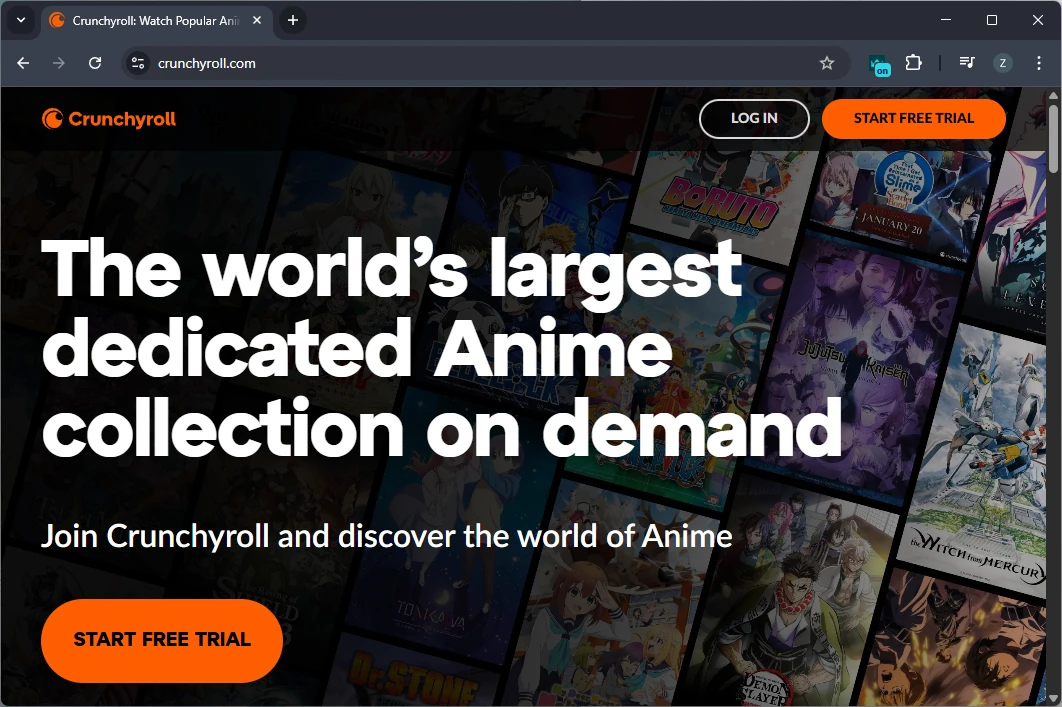1062x707 pixels.
Task: Click the Crunchyroll logo in the header
Action: pos(109,119)
